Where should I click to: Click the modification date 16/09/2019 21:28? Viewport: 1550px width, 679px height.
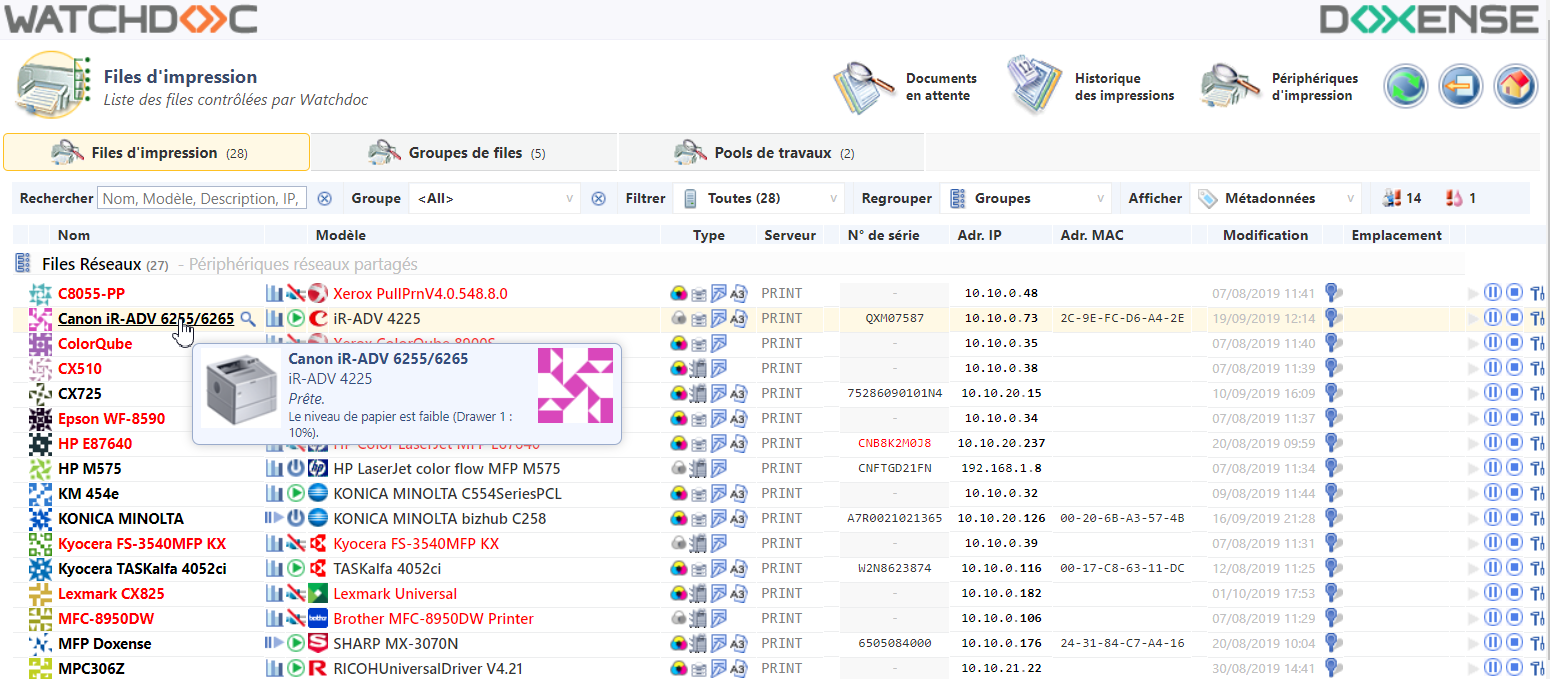(1264, 519)
